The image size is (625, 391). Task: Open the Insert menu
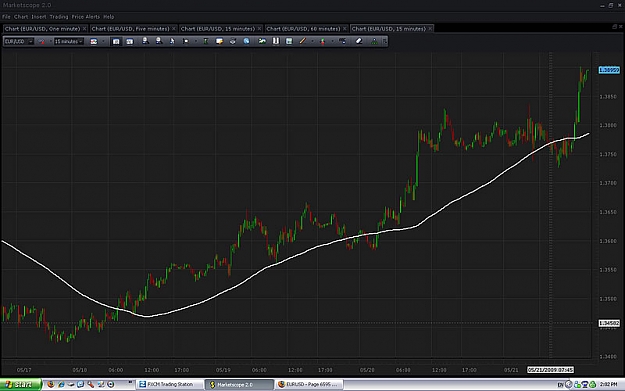(x=39, y=17)
